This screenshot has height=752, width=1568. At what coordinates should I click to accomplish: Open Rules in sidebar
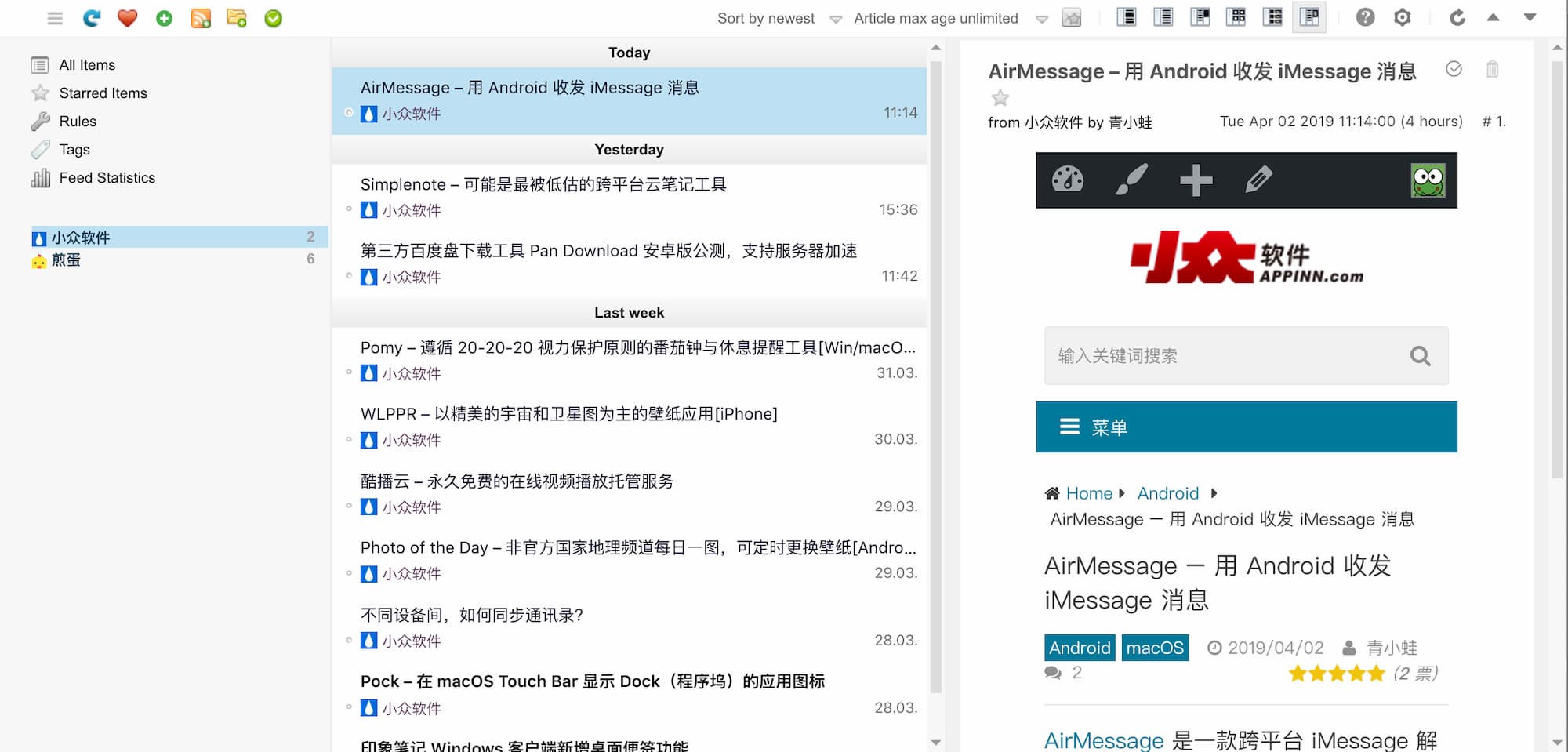78,122
